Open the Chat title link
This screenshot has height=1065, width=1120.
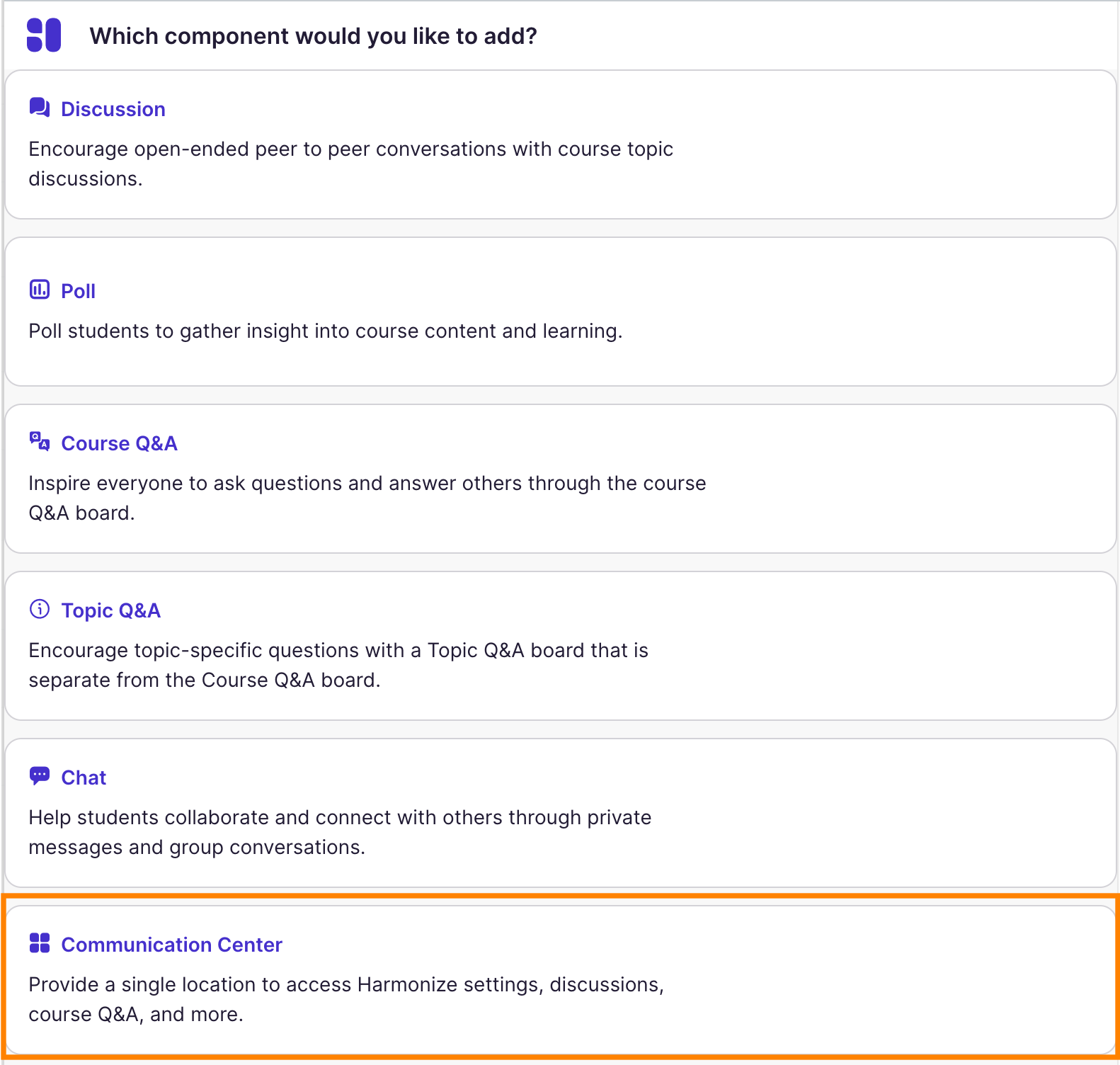pyautogui.click(x=84, y=778)
